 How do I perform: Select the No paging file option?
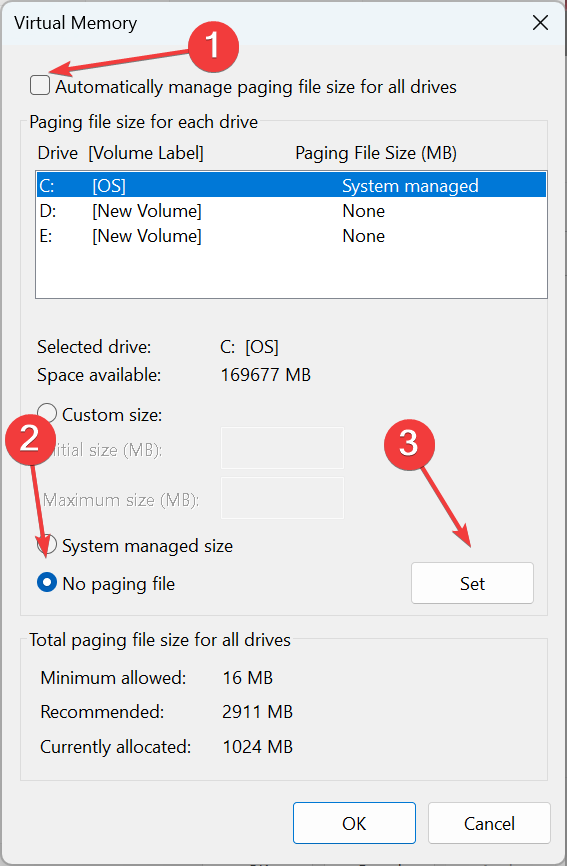point(47,582)
